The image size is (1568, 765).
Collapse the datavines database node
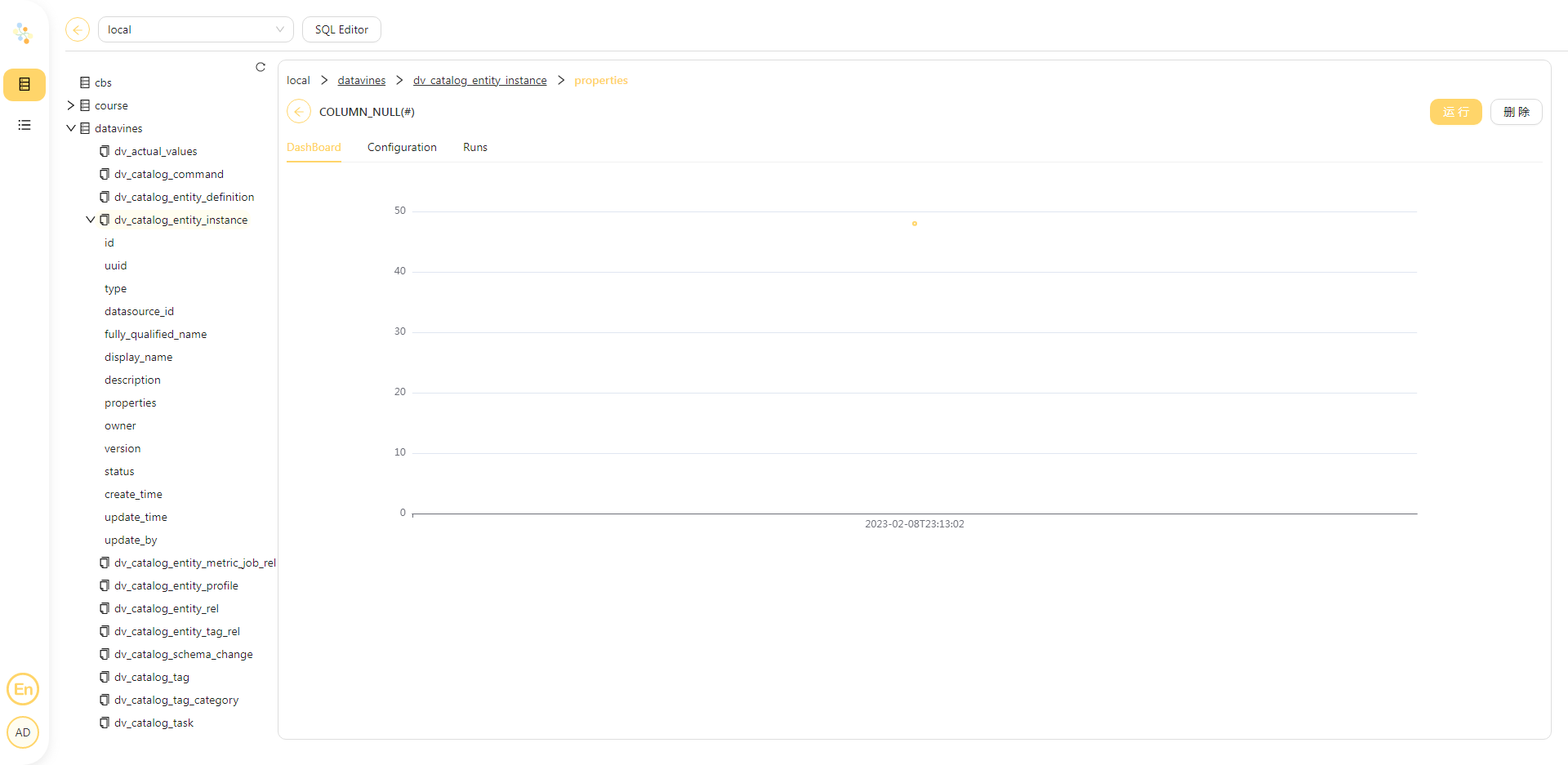coord(71,128)
